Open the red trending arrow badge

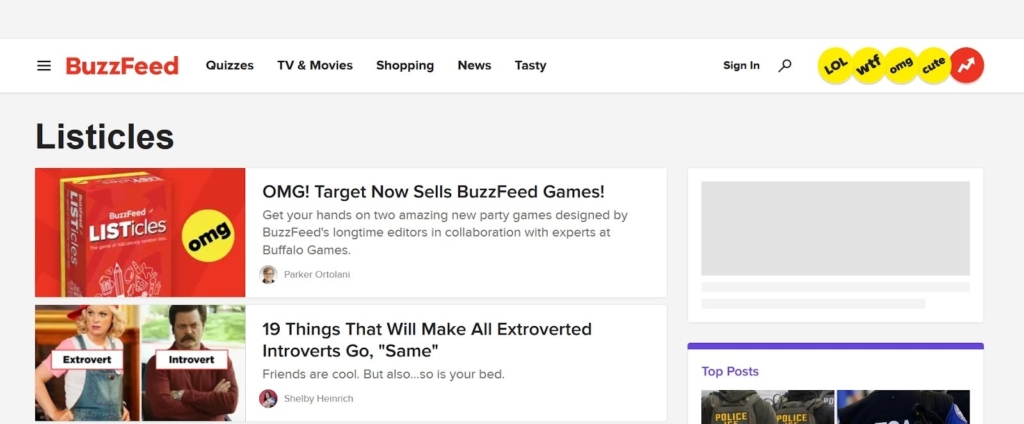967,65
